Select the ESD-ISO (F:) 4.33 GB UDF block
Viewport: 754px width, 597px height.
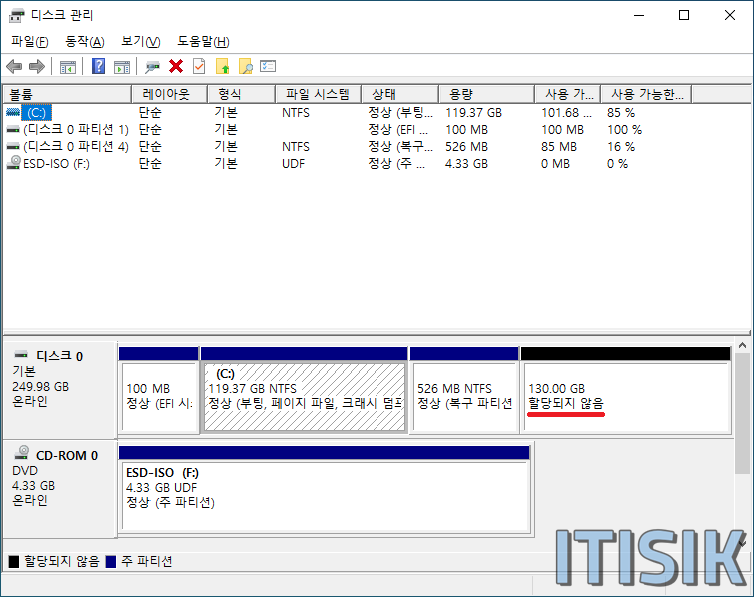[325, 490]
